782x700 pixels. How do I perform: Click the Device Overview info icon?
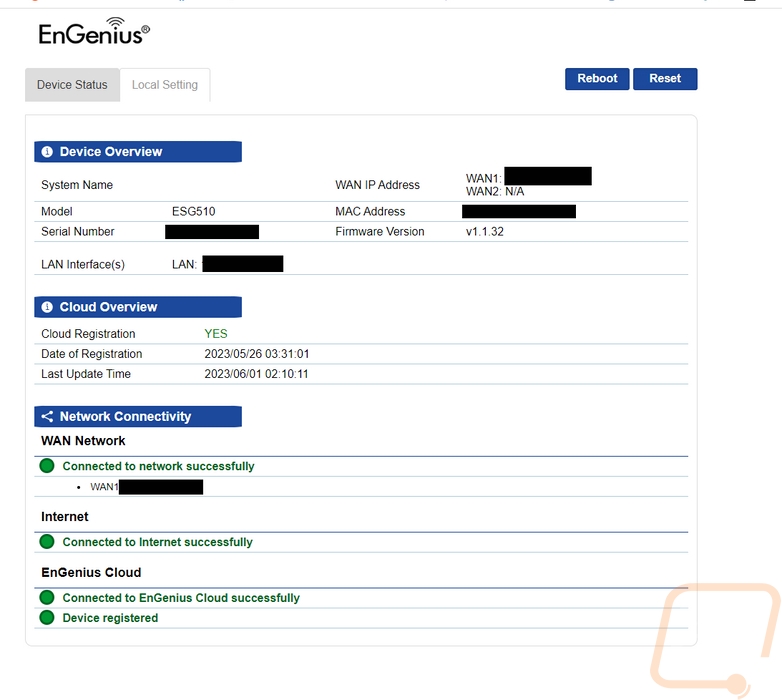[x=47, y=152]
